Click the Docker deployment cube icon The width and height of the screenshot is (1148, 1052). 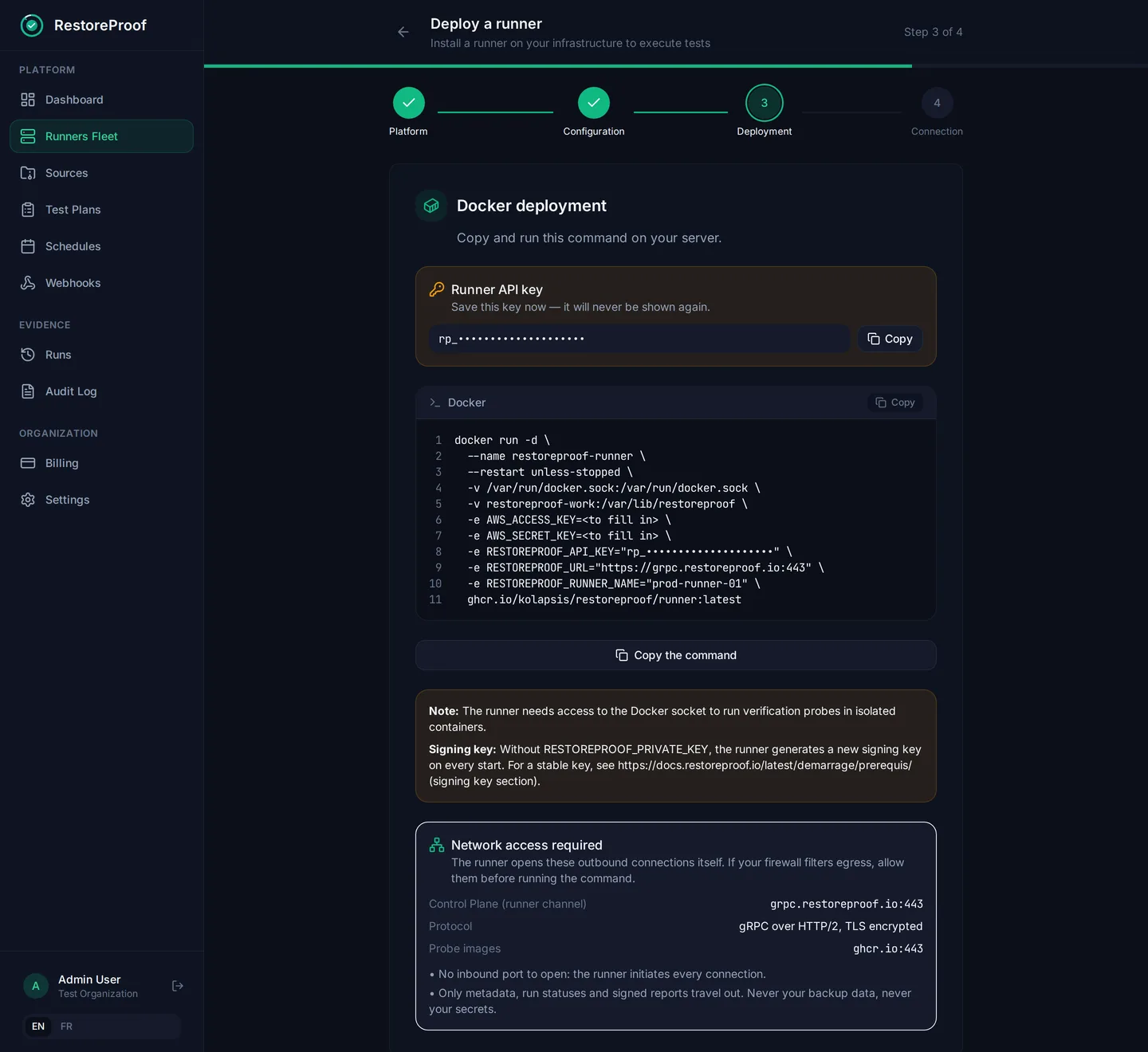click(431, 206)
